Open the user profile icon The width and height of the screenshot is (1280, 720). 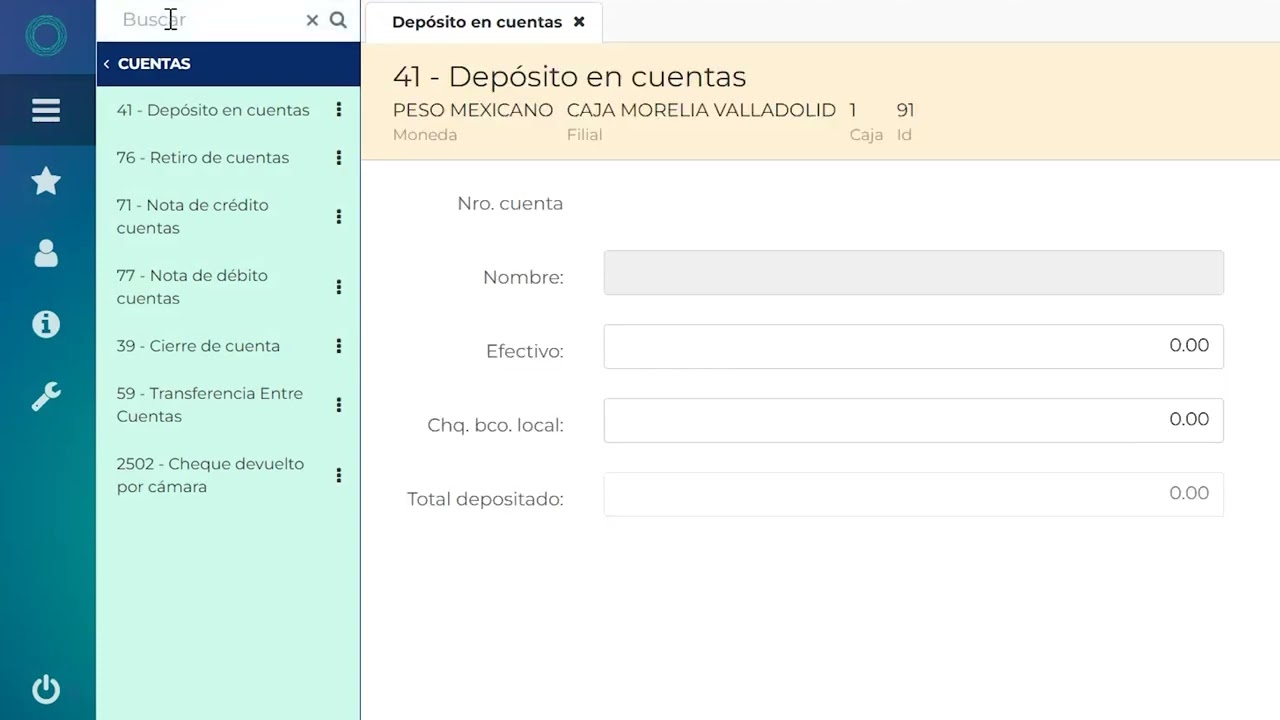pyautogui.click(x=46, y=254)
